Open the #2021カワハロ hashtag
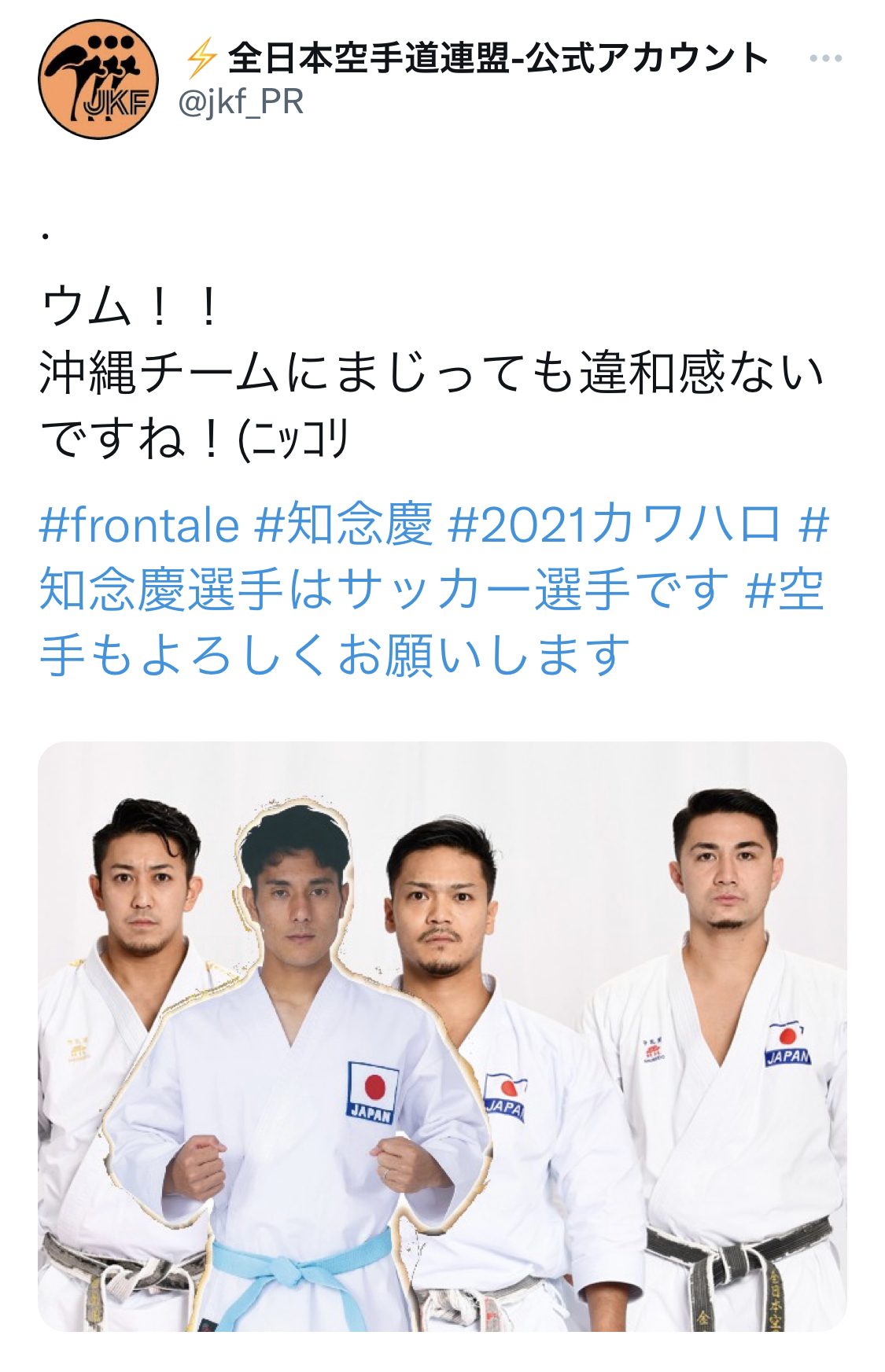885x1372 pixels. [615, 525]
